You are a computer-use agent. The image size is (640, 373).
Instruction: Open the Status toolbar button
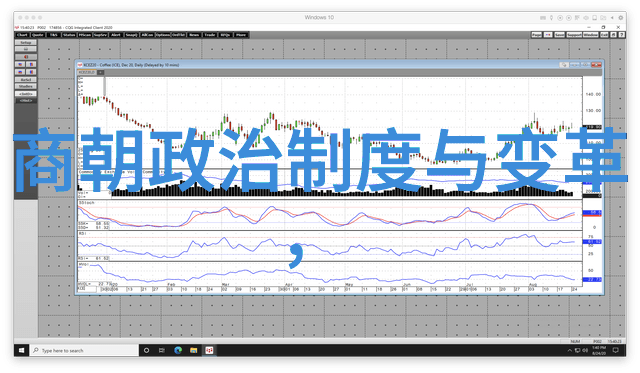69,35
